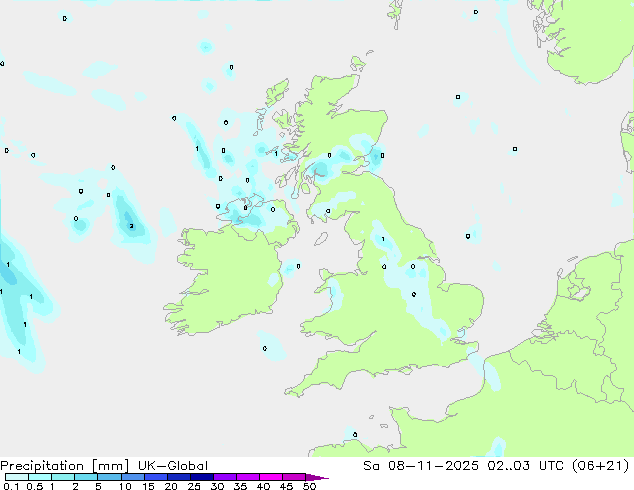Click the '25' legend scale label
The image size is (634, 490).
tap(194, 486)
